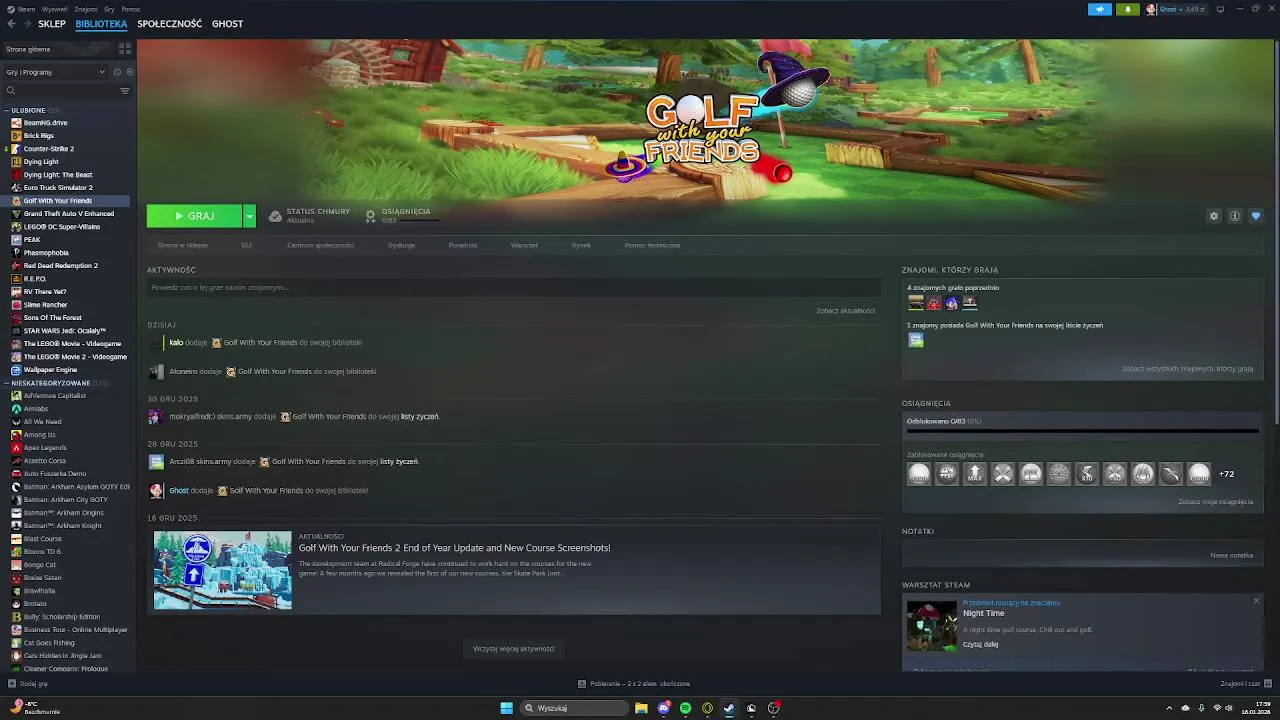Open the friends chat icon at the bottom right
The width and height of the screenshot is (1280, 720).
[1266, 684]
